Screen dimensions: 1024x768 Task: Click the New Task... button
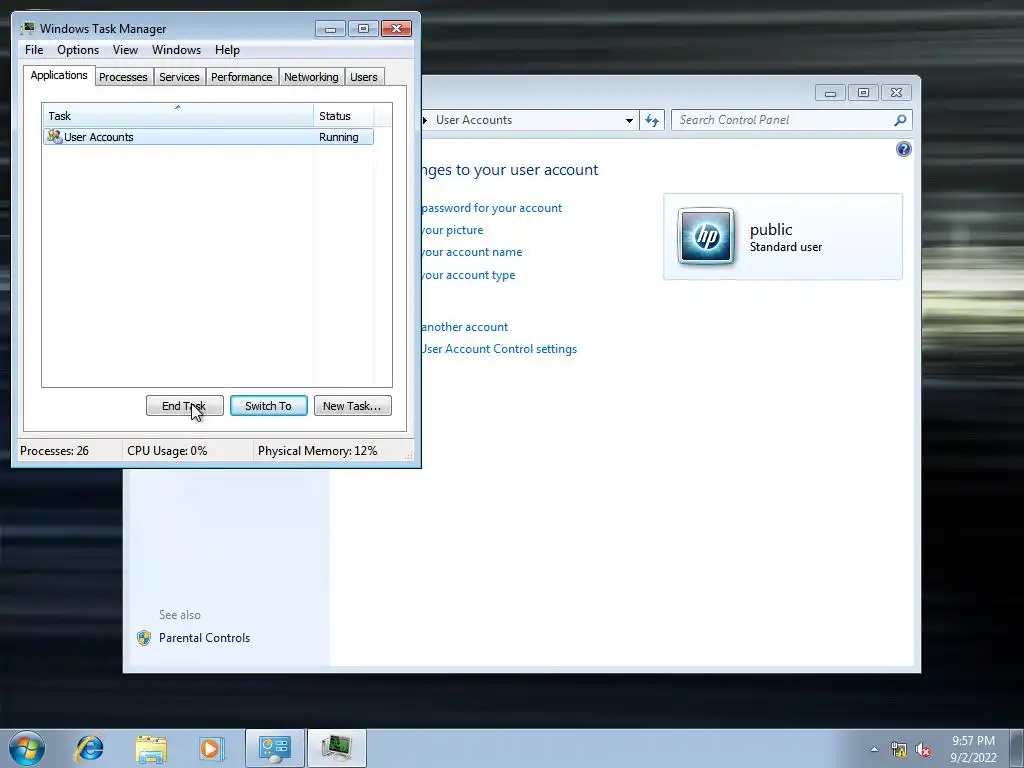(352, 406)
